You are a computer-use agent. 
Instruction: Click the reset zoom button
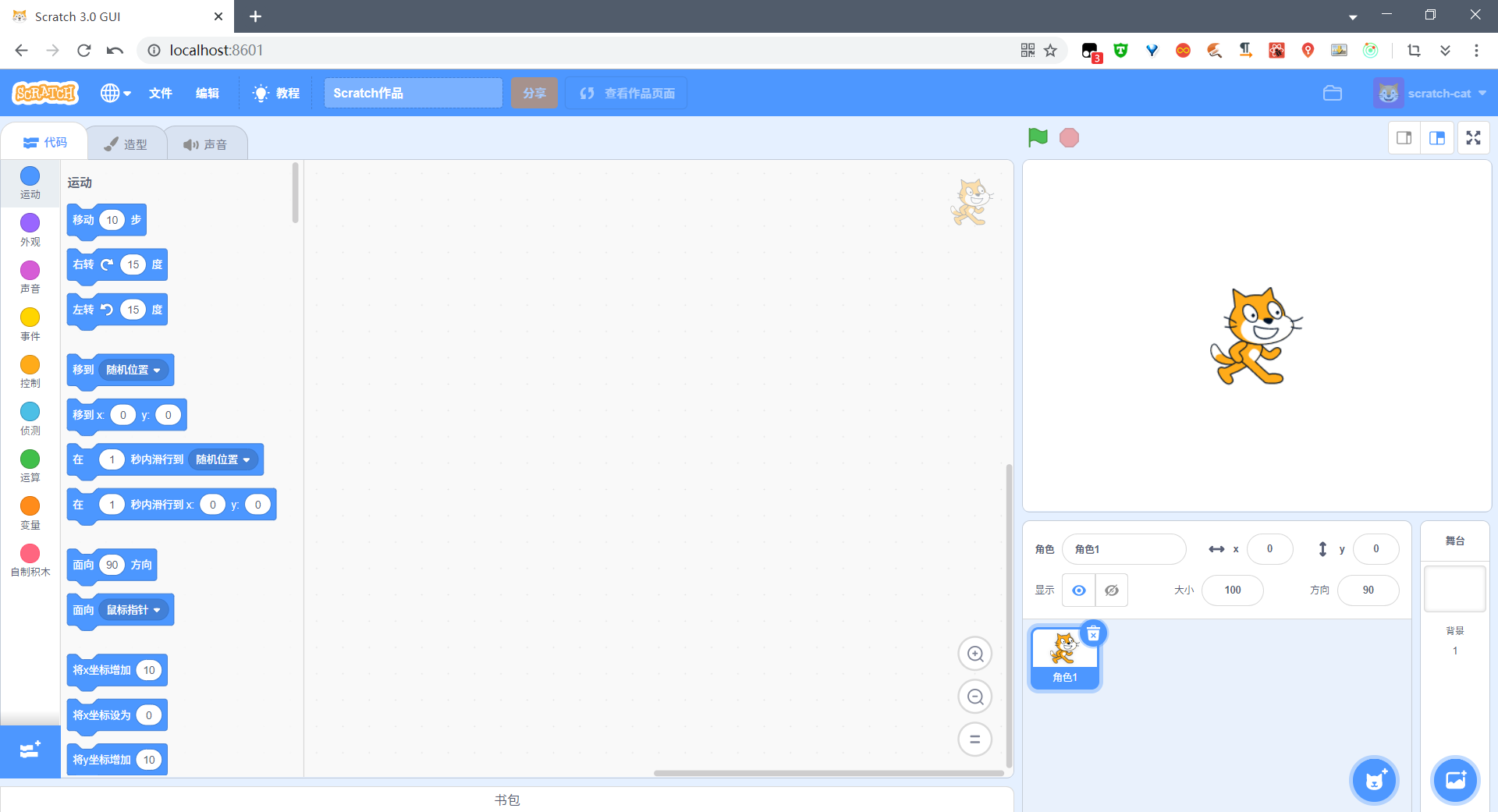click(x=975, y=739)
